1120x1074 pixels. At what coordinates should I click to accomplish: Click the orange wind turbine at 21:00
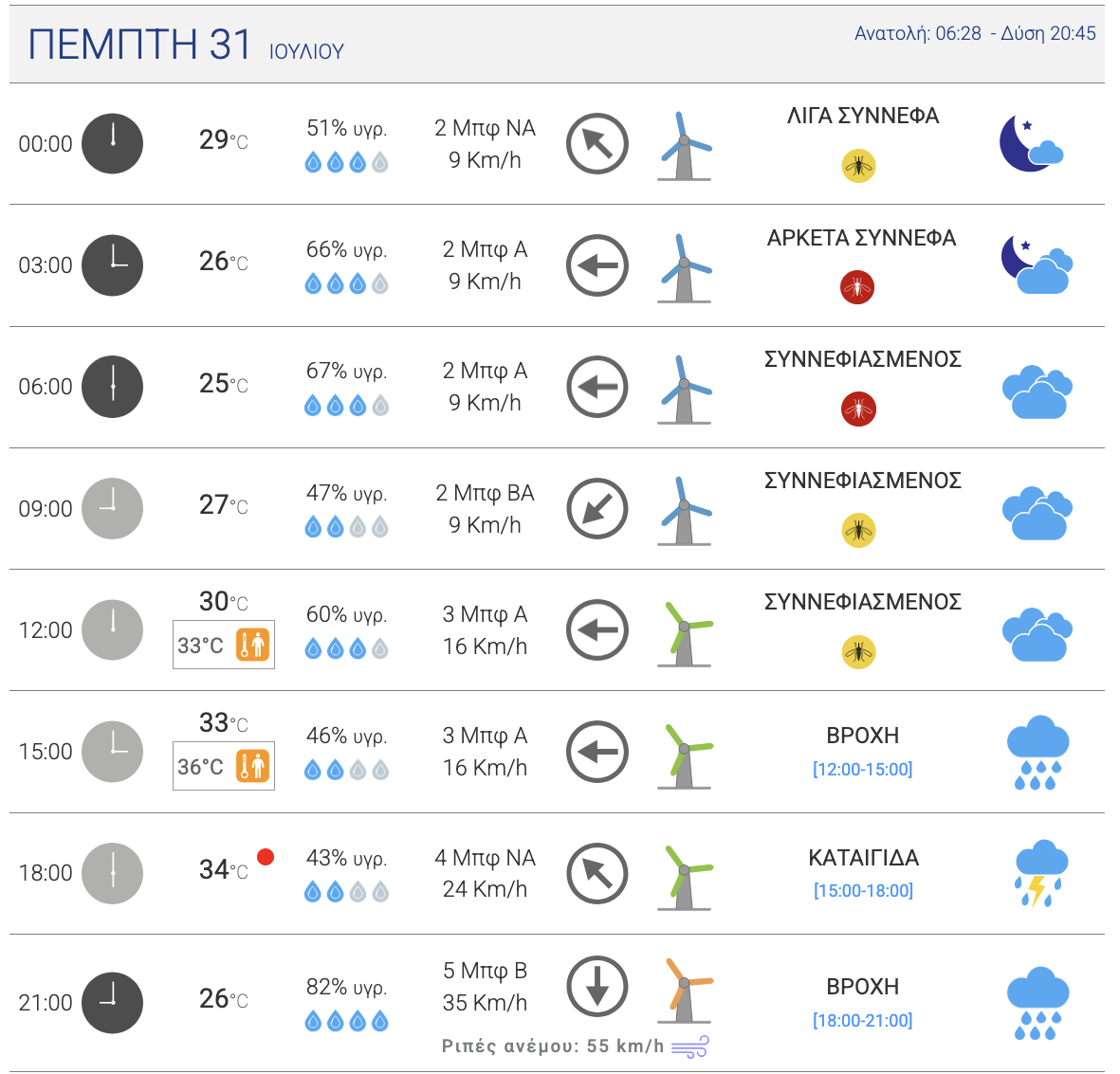point(686,991)
